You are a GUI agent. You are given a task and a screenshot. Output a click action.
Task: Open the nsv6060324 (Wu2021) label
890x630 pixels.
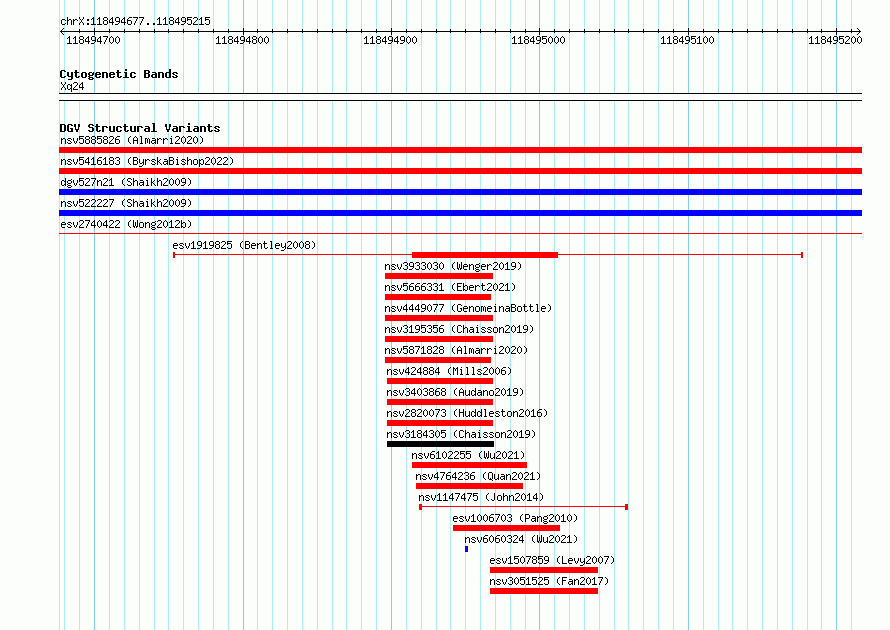click(521, 539)
